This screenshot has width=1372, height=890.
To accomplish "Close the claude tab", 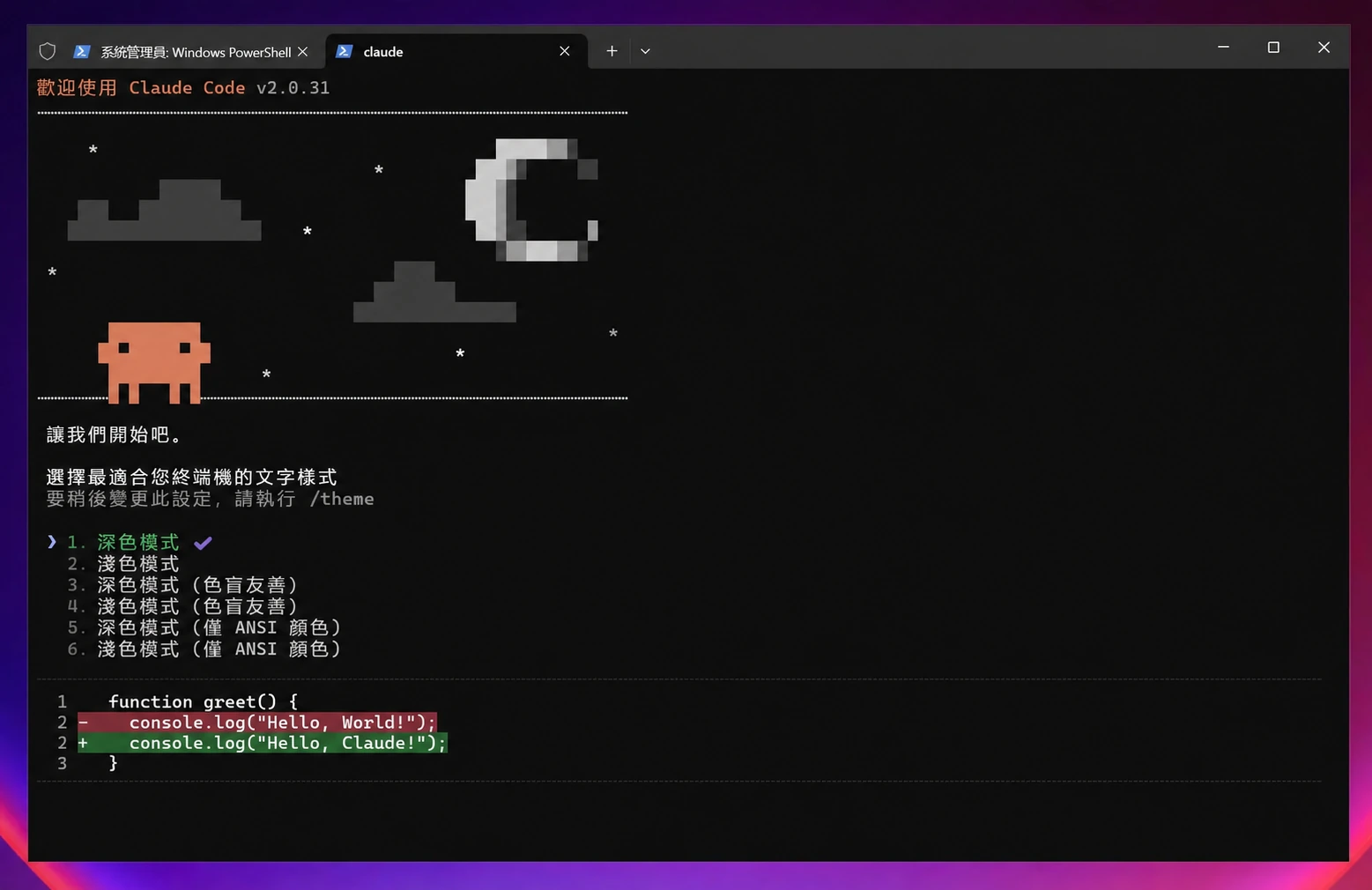I will 565,51.
